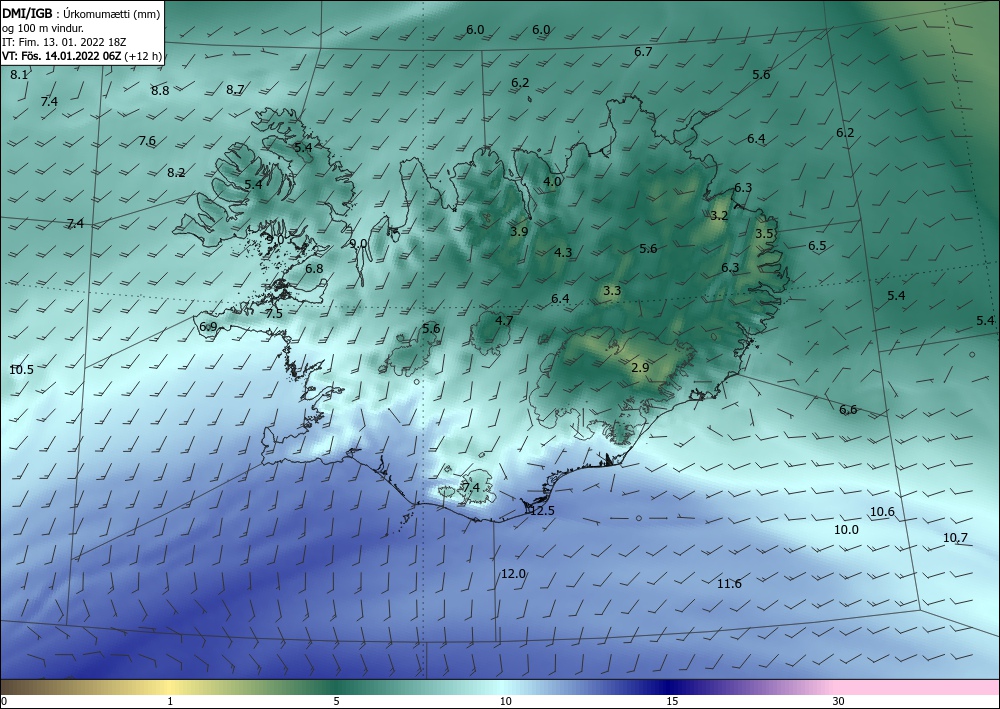Click the 3.9 value label
The width and height of the screenshot is (1000, 709).
click(519, 231)
